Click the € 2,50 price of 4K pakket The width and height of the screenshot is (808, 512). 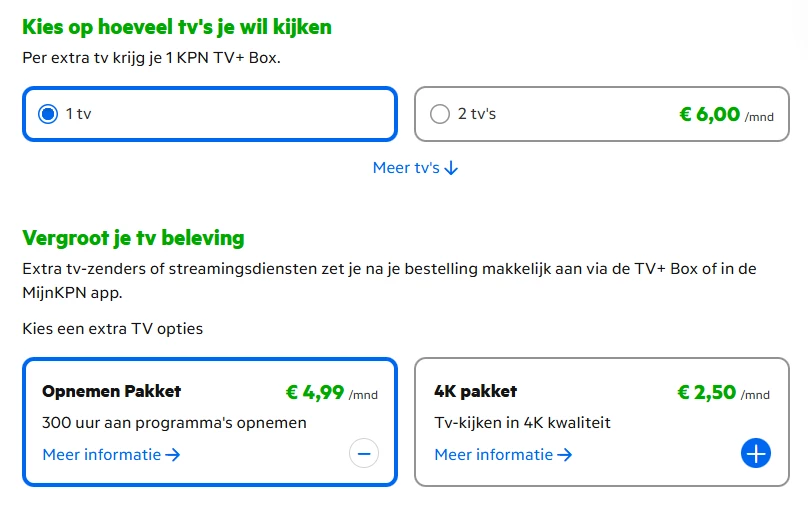click(x=707, y=392)
